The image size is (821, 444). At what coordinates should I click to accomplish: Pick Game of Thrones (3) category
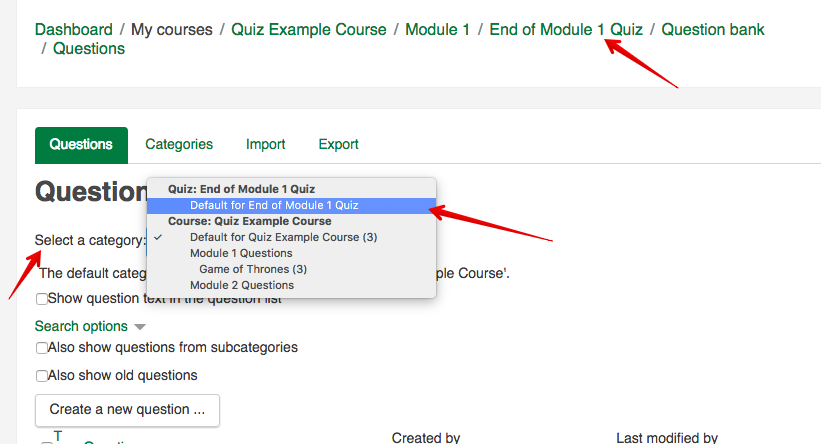252,269
